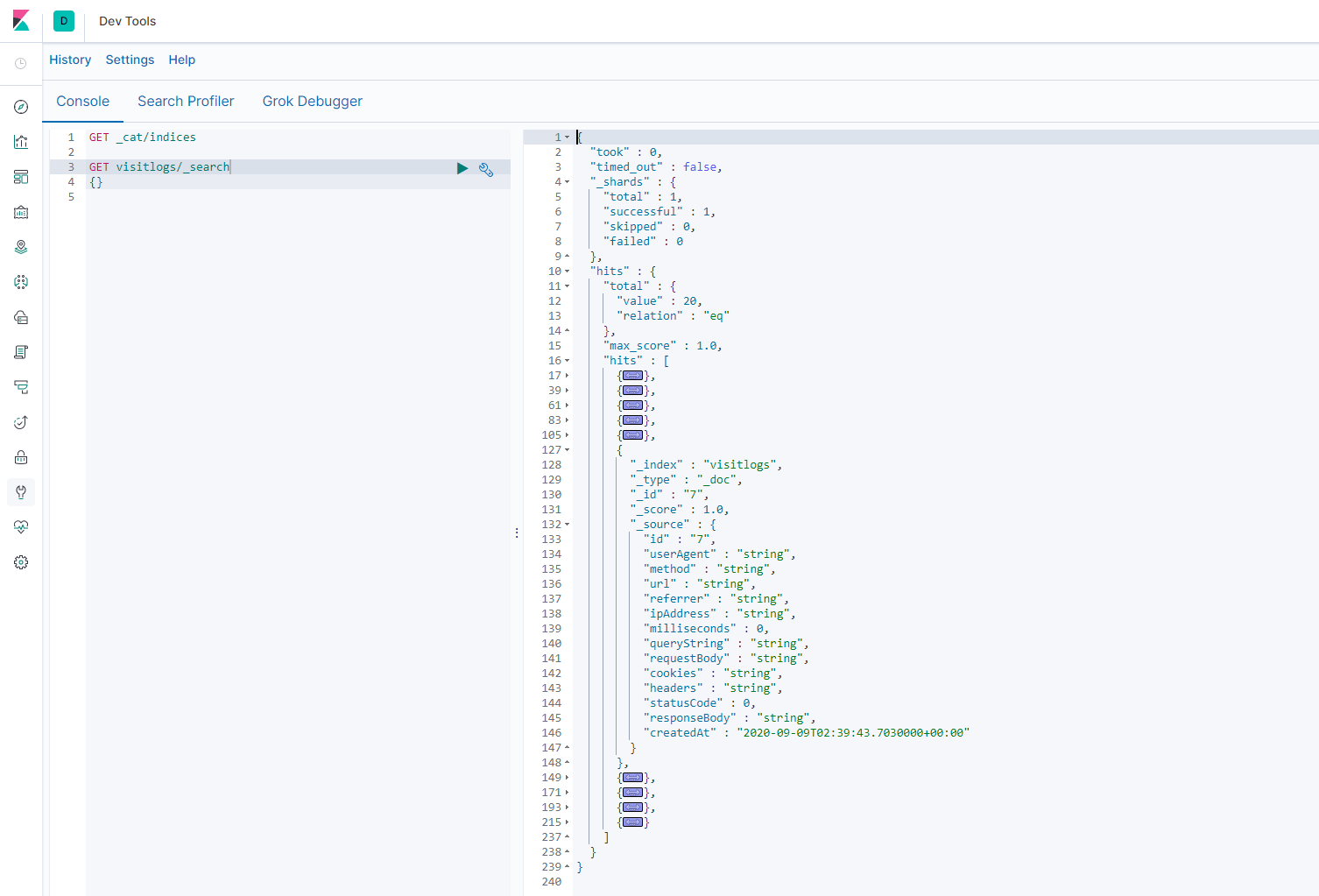Collapse the "_source" object at line 132
The width and height of the screenshot is (1319, 896).
(568, 525)
